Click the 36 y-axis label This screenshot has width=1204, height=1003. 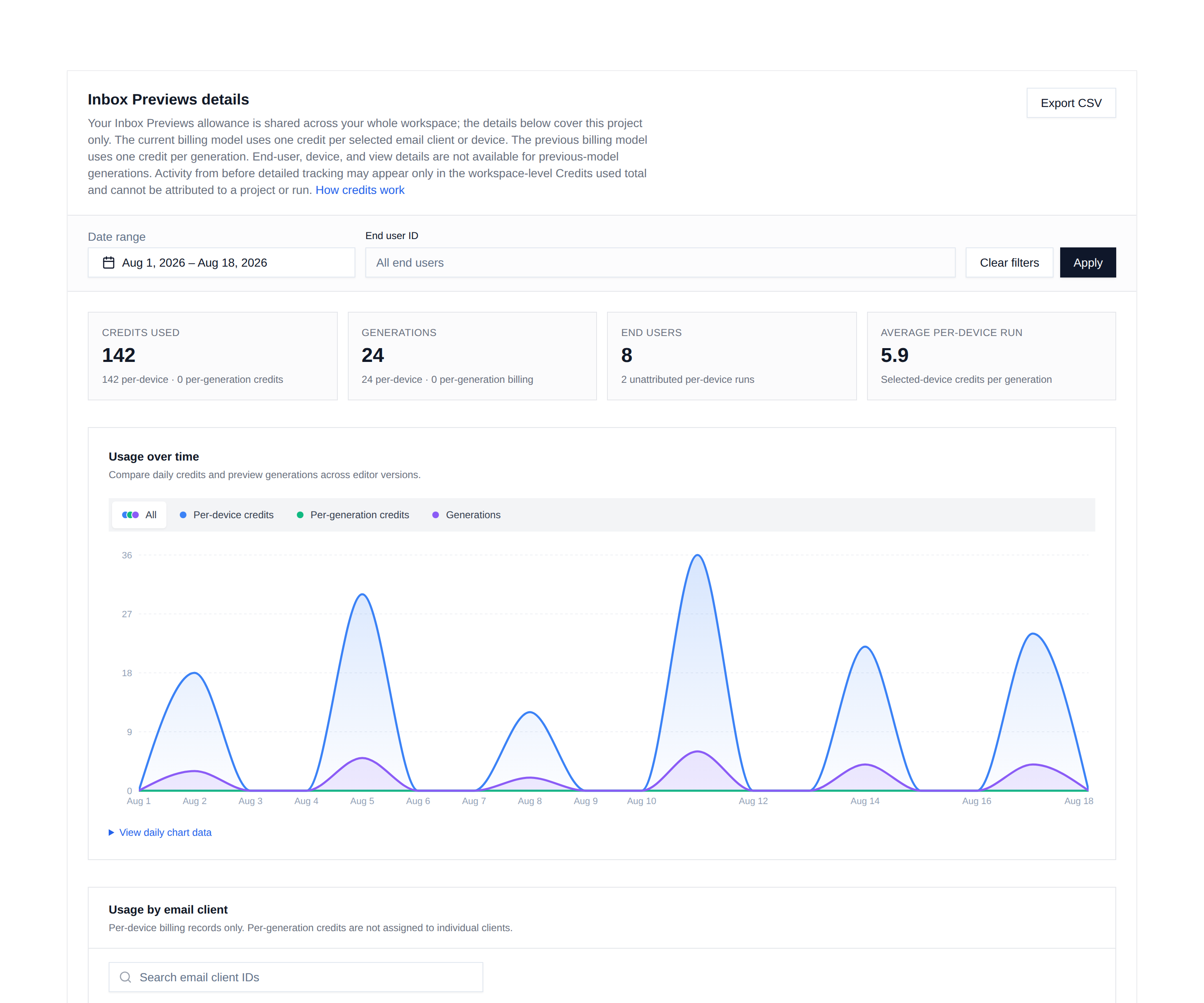[x=127, y=555]
